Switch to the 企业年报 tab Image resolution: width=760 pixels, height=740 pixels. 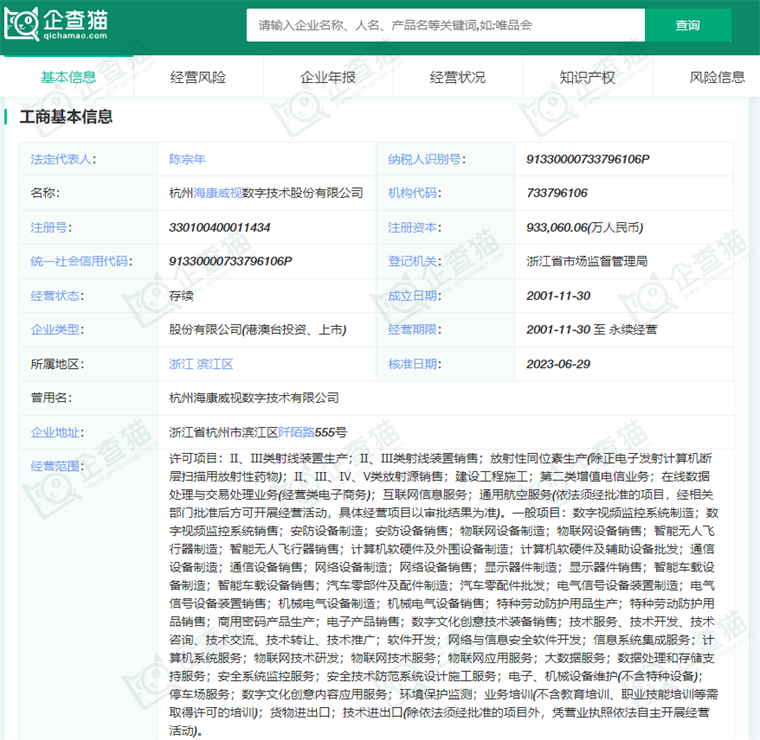click(328, 78)
